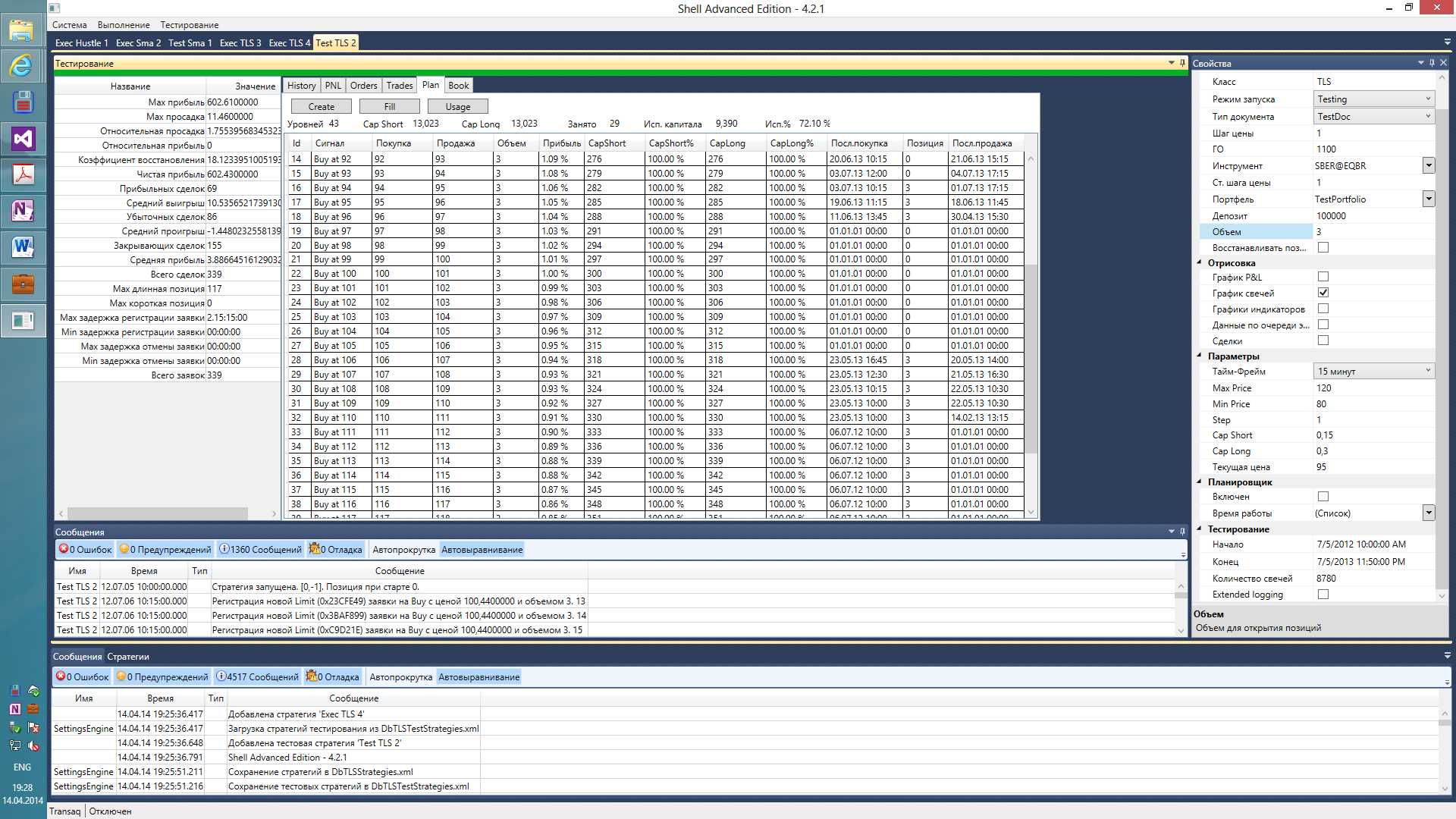Toggle 0 Предупреждений in bottom panel
This screenshot has height=819, width=1456.
point(162,677)
